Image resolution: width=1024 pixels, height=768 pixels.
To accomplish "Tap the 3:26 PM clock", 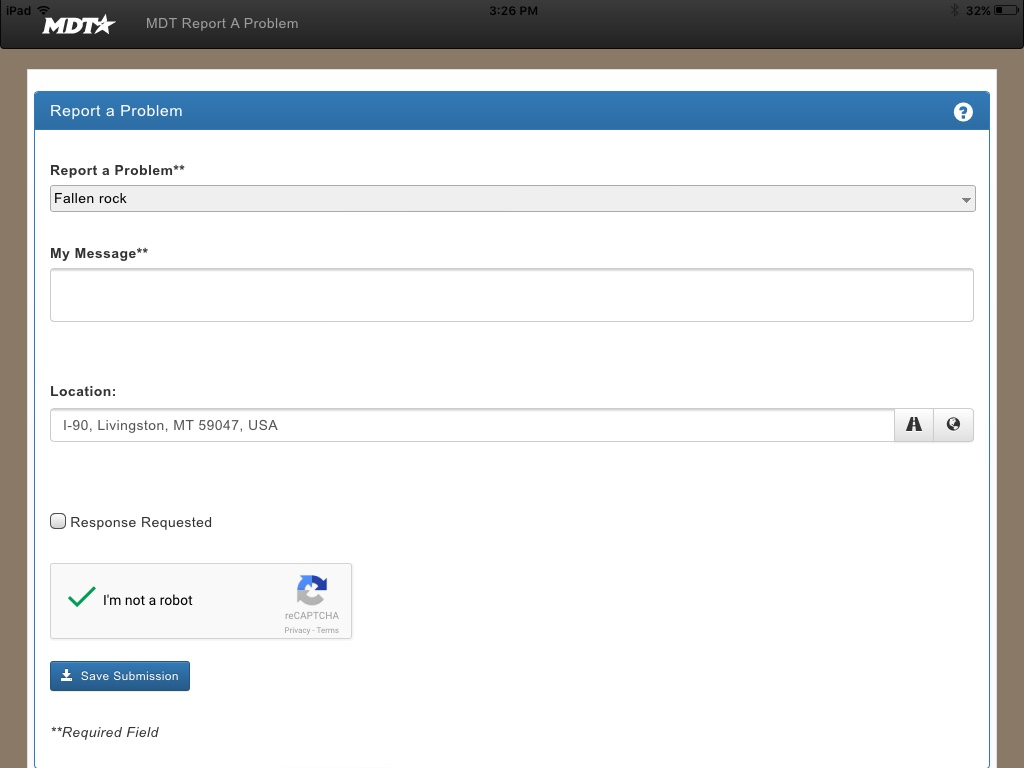I will click(513, 10).
